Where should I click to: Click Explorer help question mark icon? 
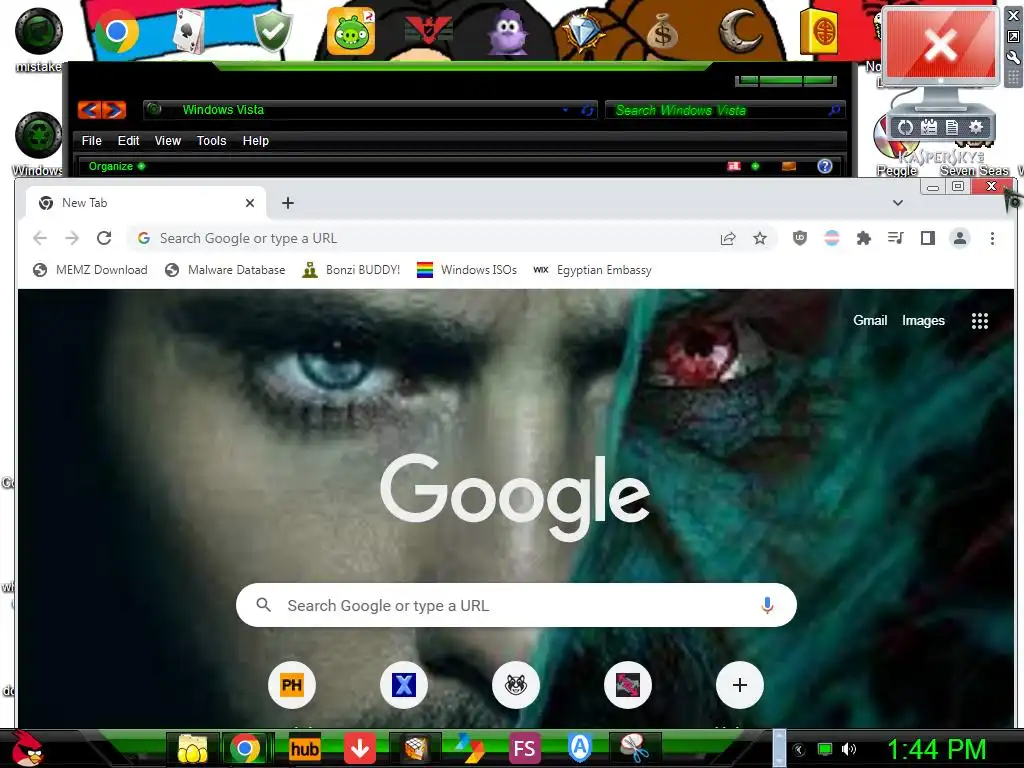click(825, 167)
